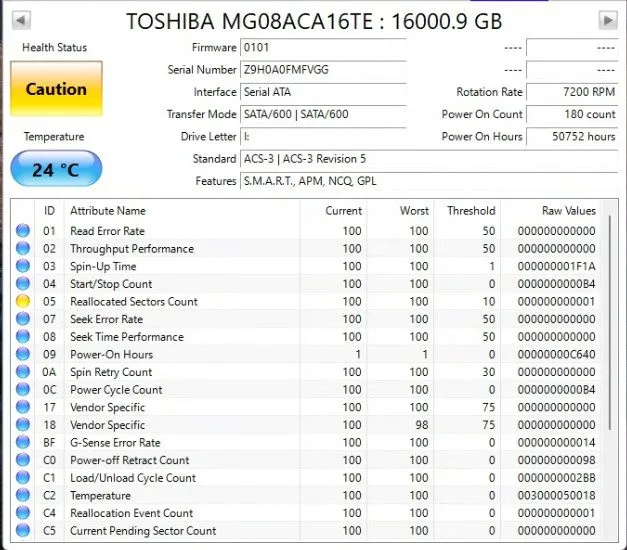This screenshot has width=627, height=550.
Task: Click the Load/Unload Cycle Count status orb
Action: pos(23,477)
